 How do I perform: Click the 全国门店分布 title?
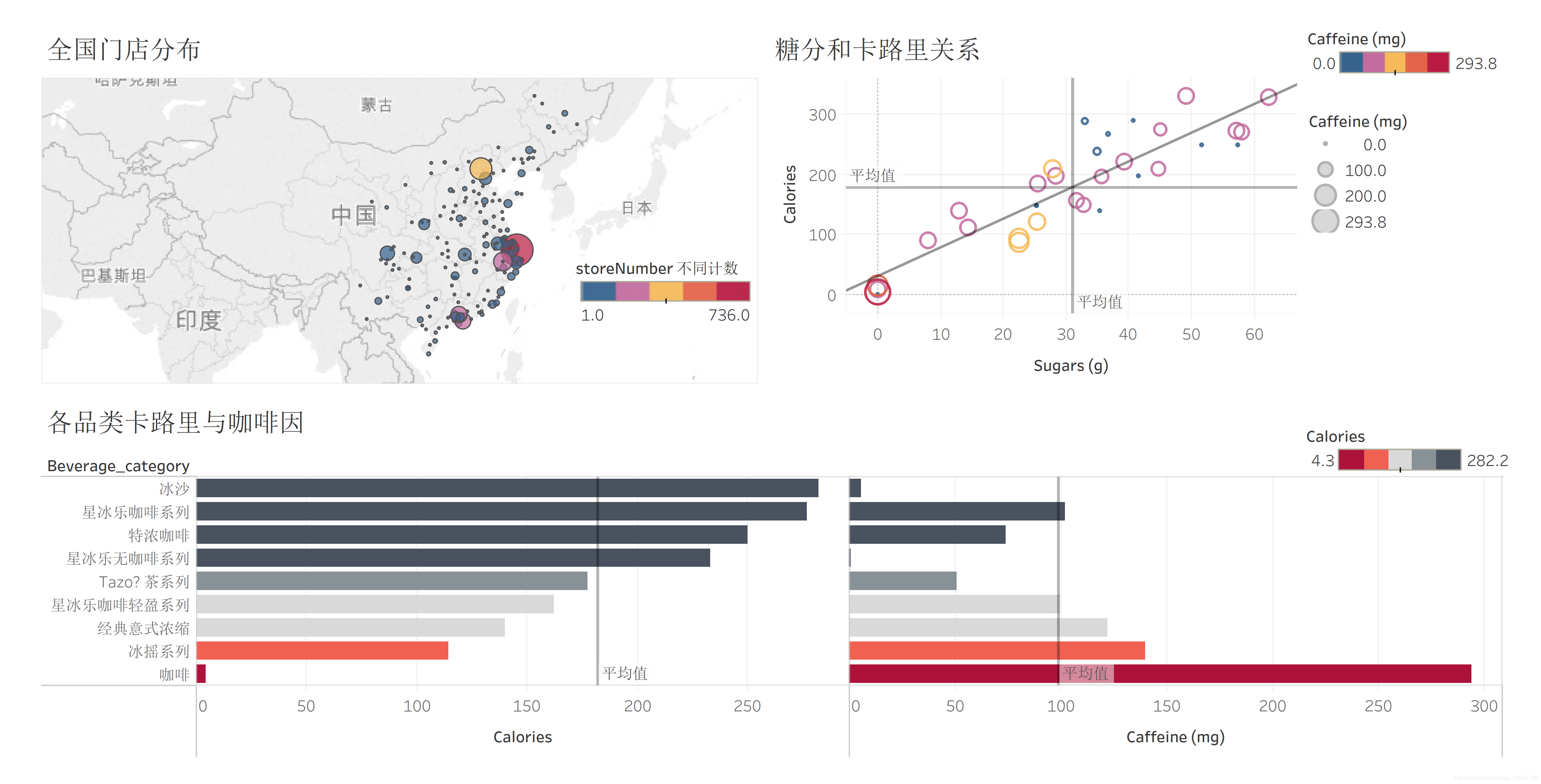coord(124,50)
